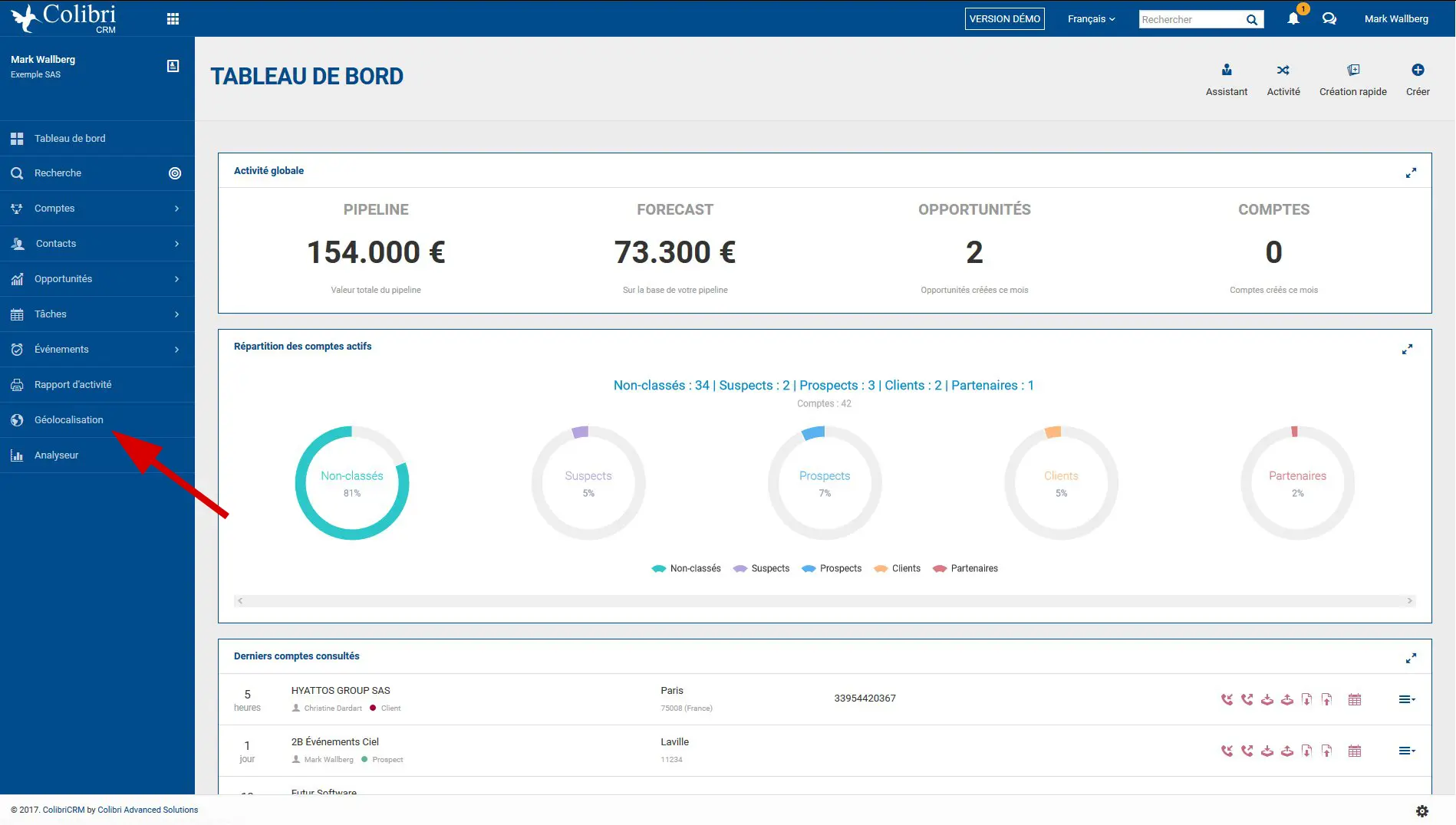The height and width of the screenshot is (825, 1456).
Task: Click phone number 33954420367
Action: pyautogui.click(x=865, y=698)
